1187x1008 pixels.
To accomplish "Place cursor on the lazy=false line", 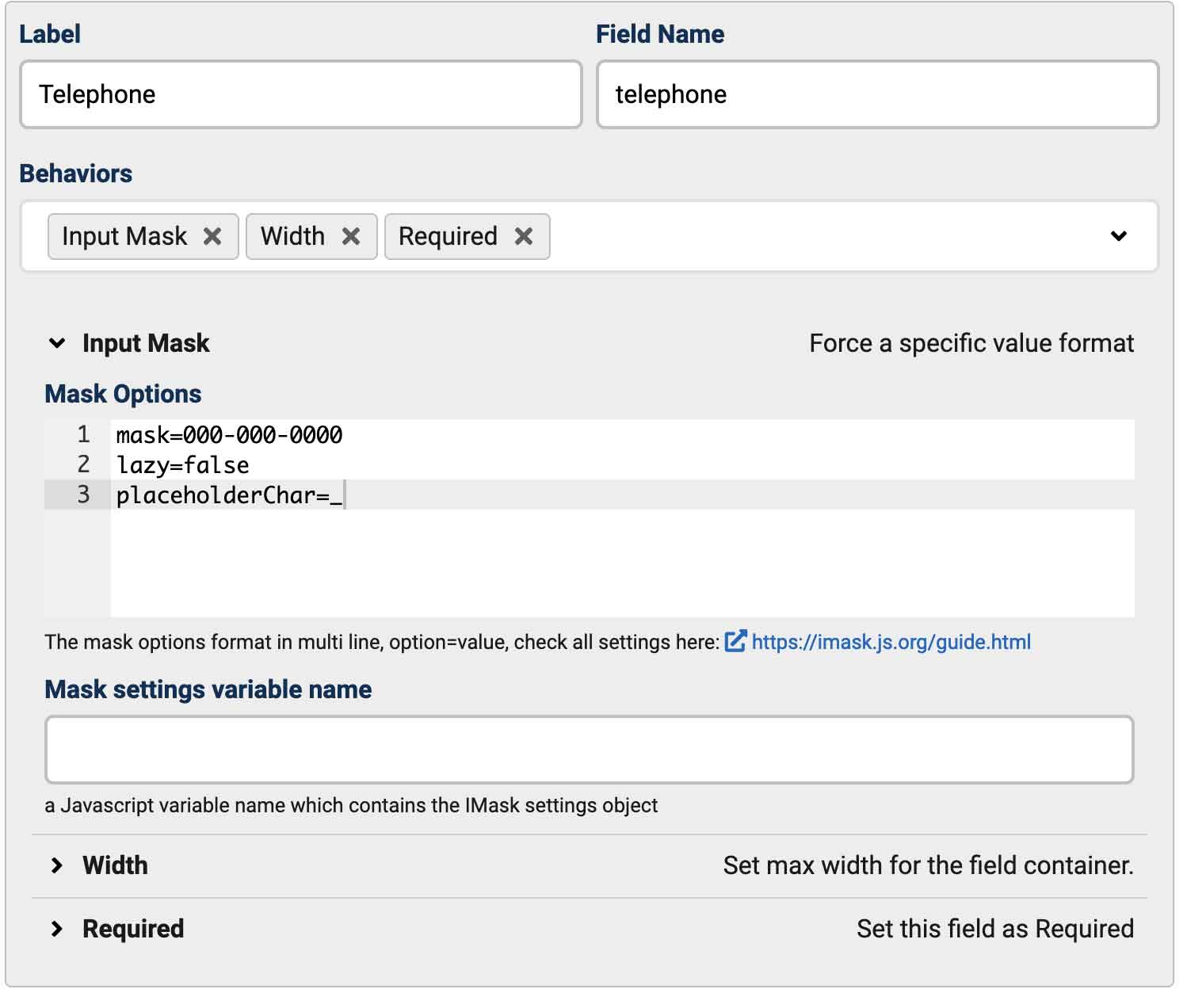I will coord(183,465).
